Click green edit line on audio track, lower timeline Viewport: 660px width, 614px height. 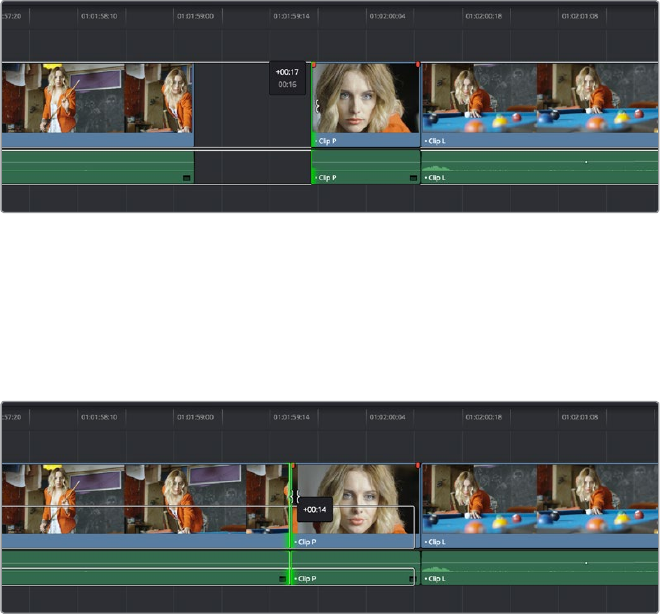pyautogui.click(x=290, y=568)
